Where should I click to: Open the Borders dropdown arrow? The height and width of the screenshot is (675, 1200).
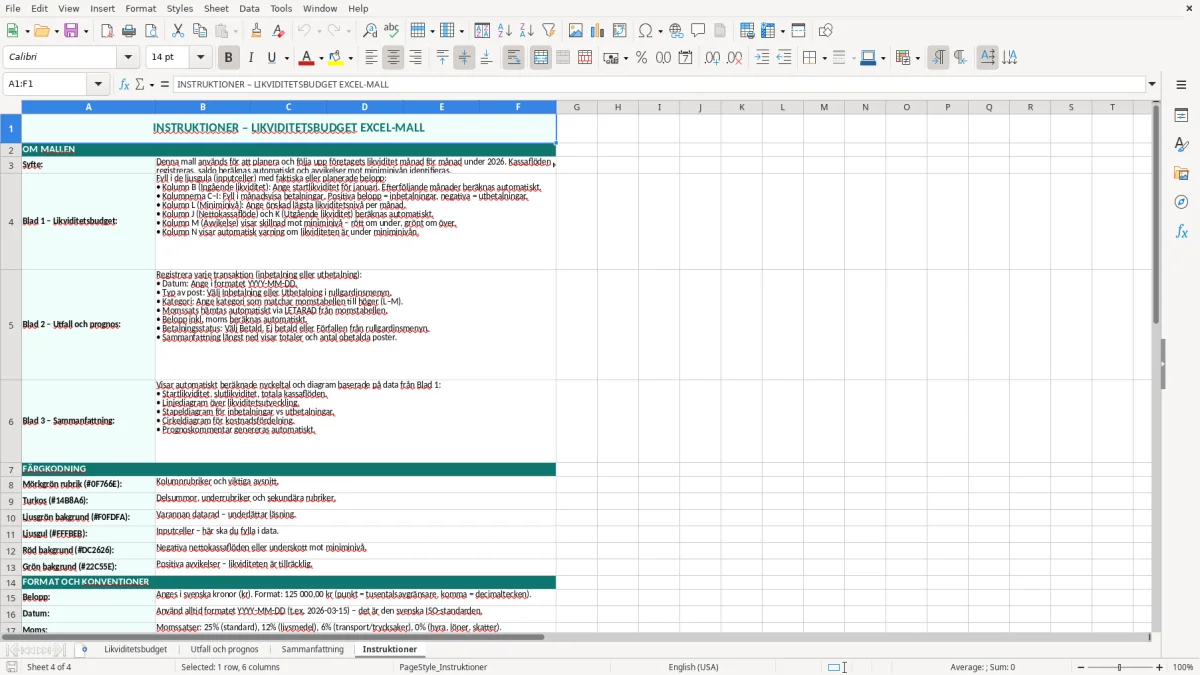click(823, 58)
